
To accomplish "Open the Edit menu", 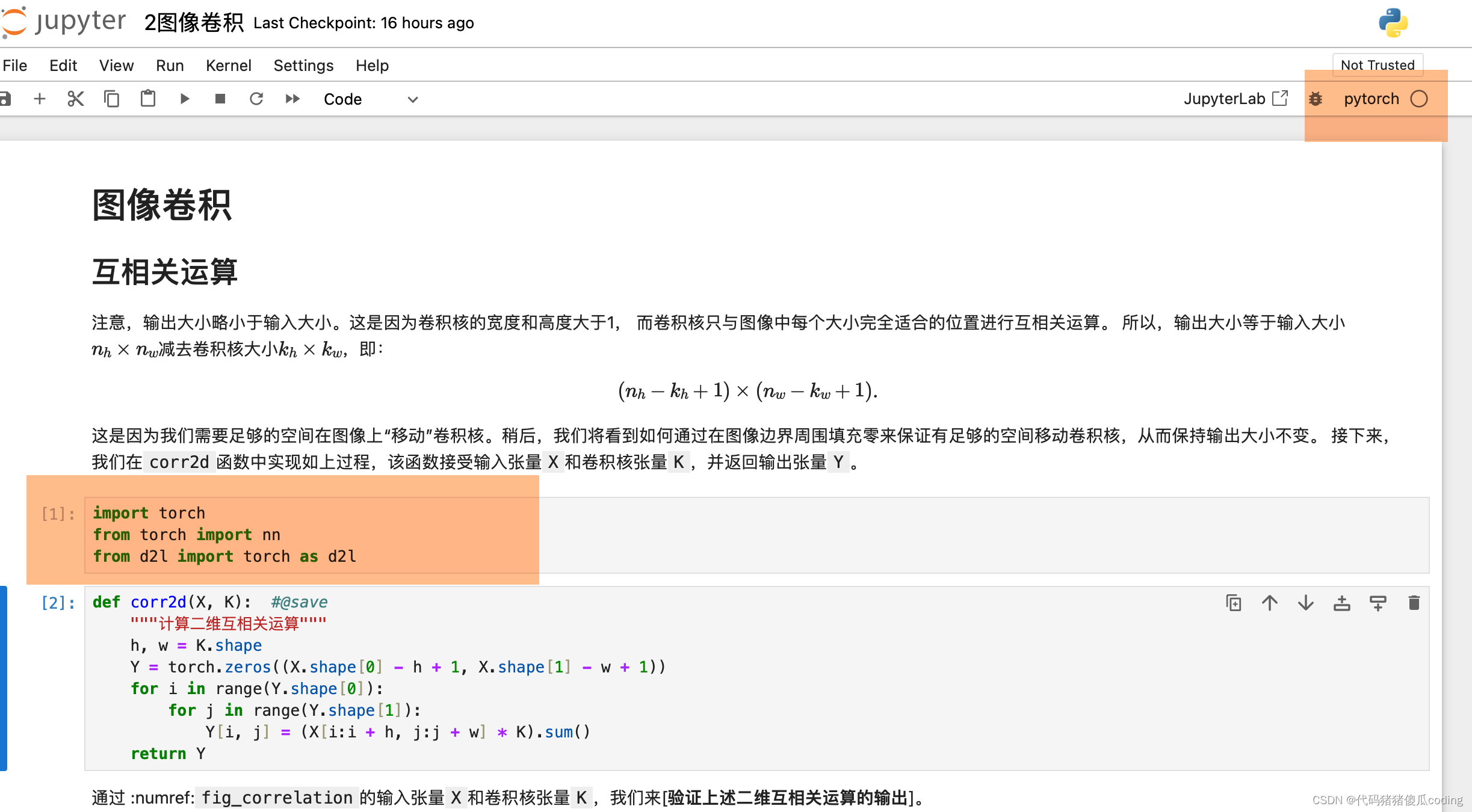I will click(63, 65).
